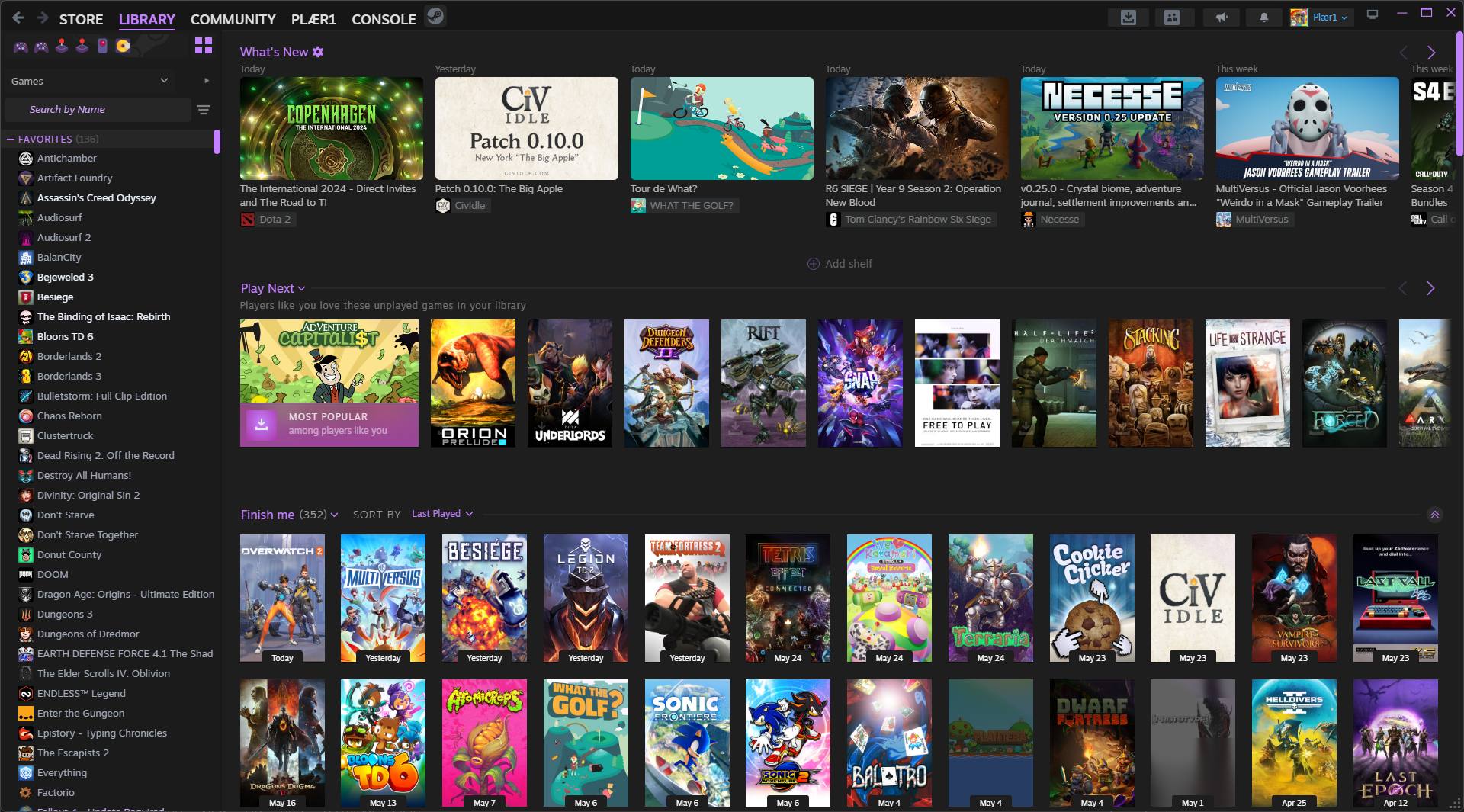The width and height of the screenshot is (1464, 812).
Task: Select Enter the Gungeon in sidebar
Action: (x=81, y=714)
